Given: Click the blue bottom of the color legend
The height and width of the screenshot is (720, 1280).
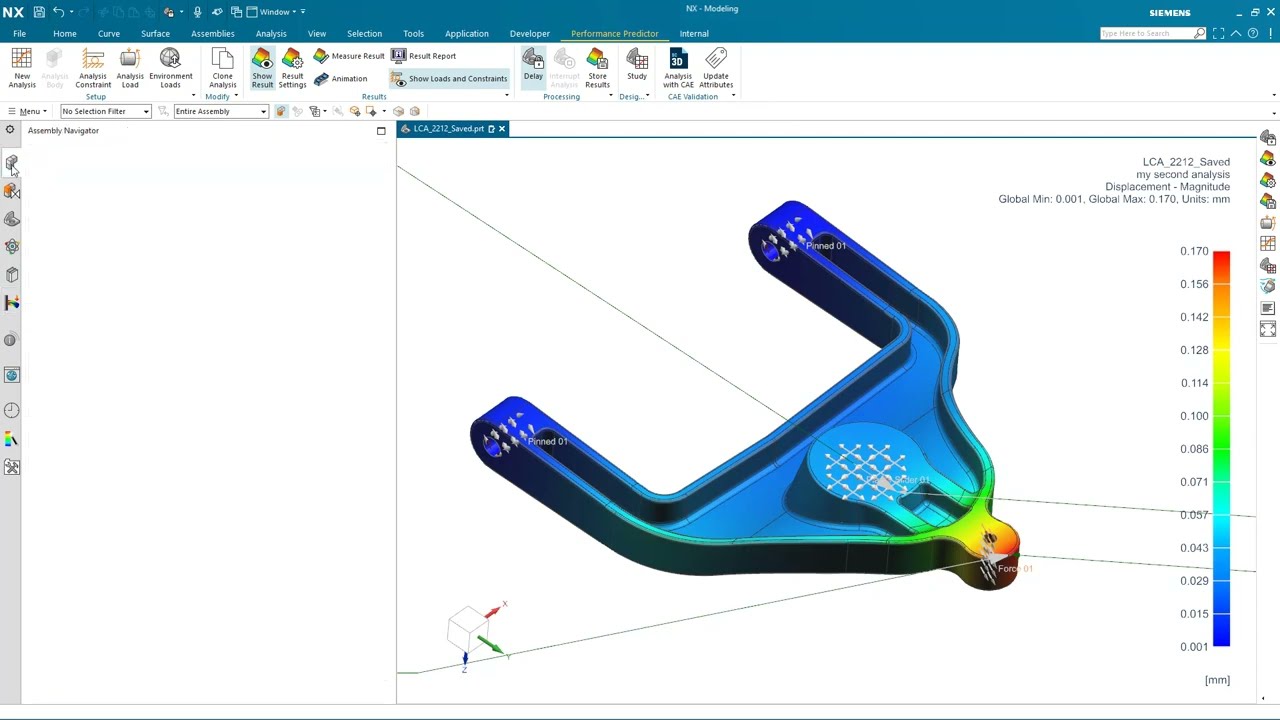Looking at the screenshot, I should click(x=1221, y=638).
